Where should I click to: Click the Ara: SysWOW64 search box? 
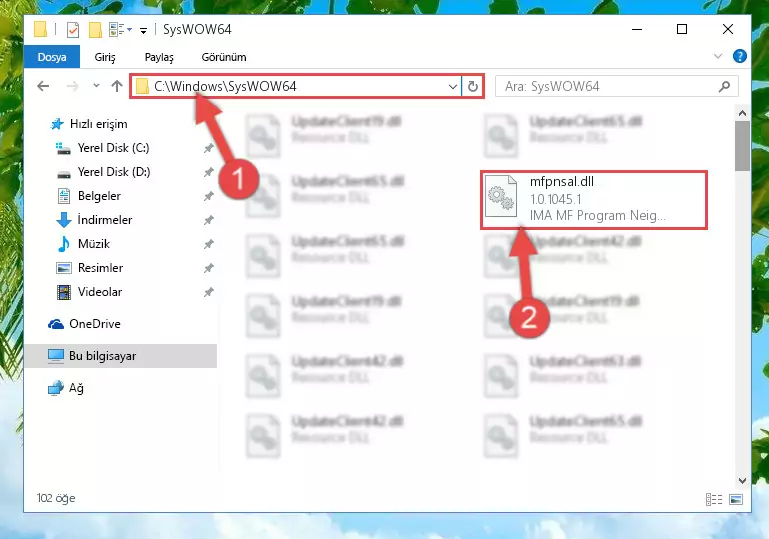616,86
